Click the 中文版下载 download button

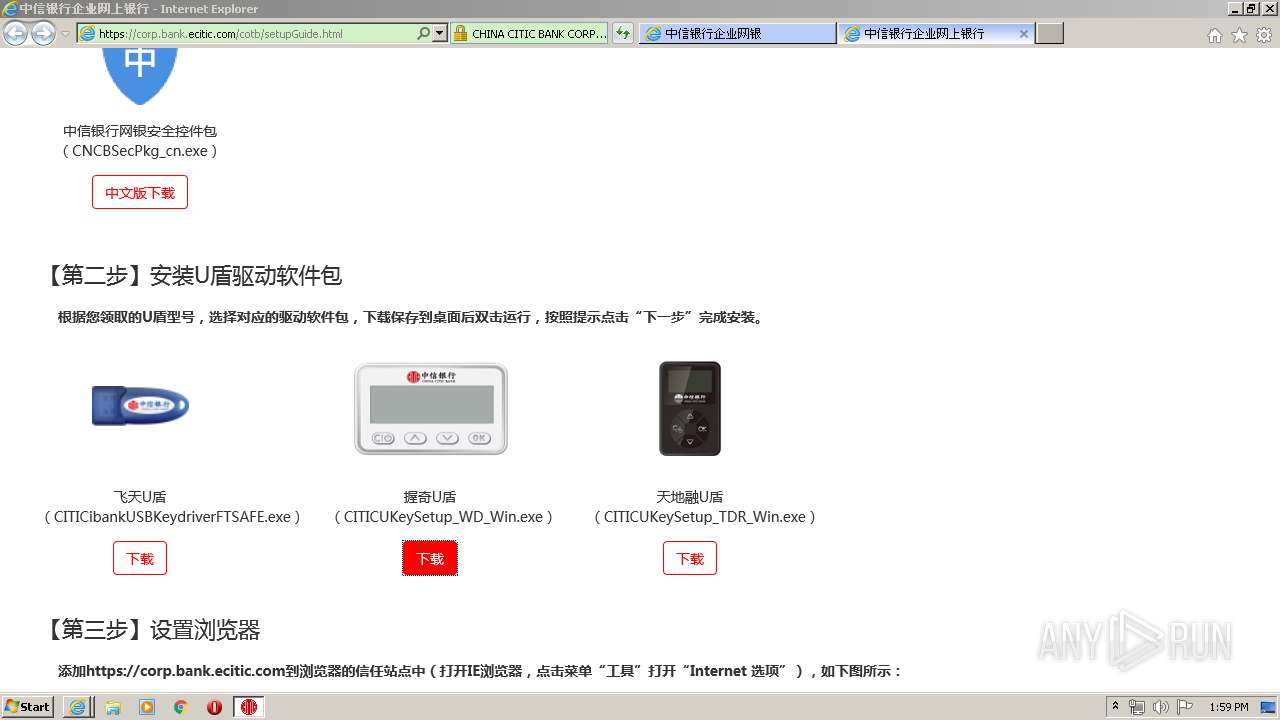click(x=140, y=193)
